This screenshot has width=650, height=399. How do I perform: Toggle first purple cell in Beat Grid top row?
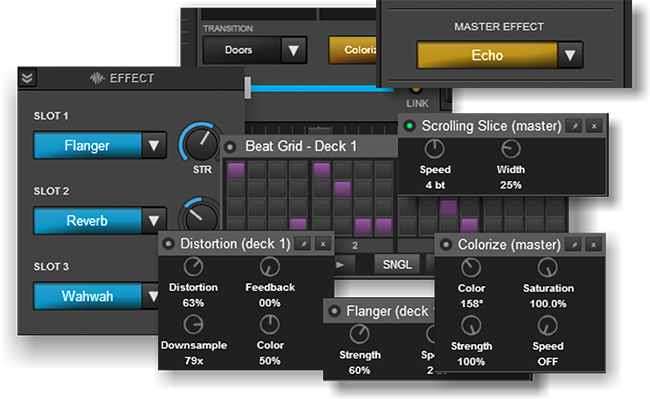coord(236,170)
